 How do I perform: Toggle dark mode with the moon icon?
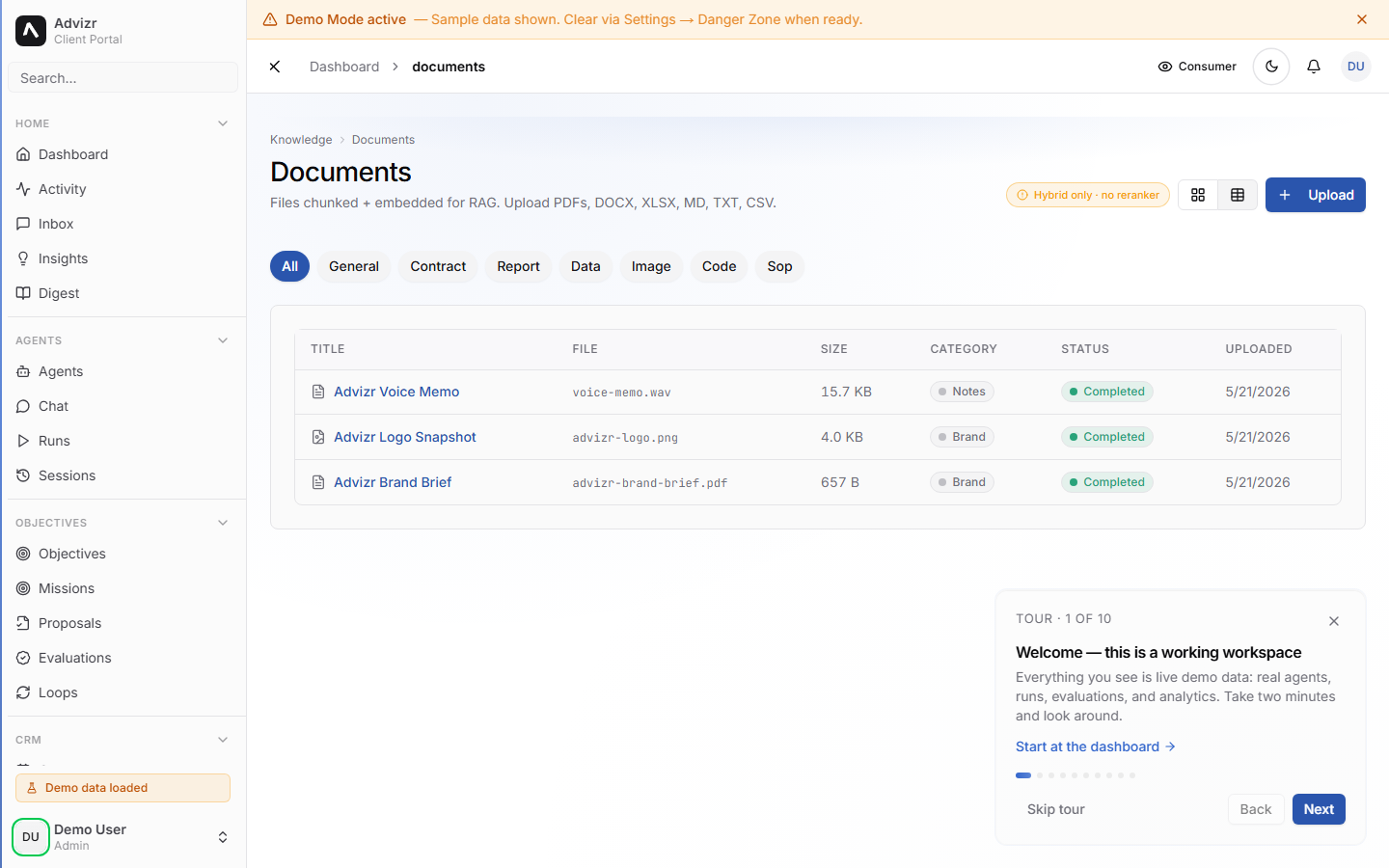[x=1271, y=67]
